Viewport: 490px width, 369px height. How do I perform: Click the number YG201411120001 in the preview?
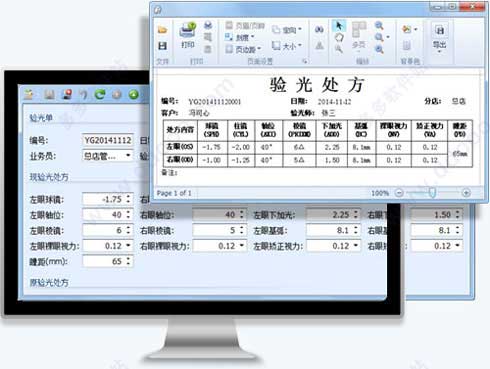point(215,102)
